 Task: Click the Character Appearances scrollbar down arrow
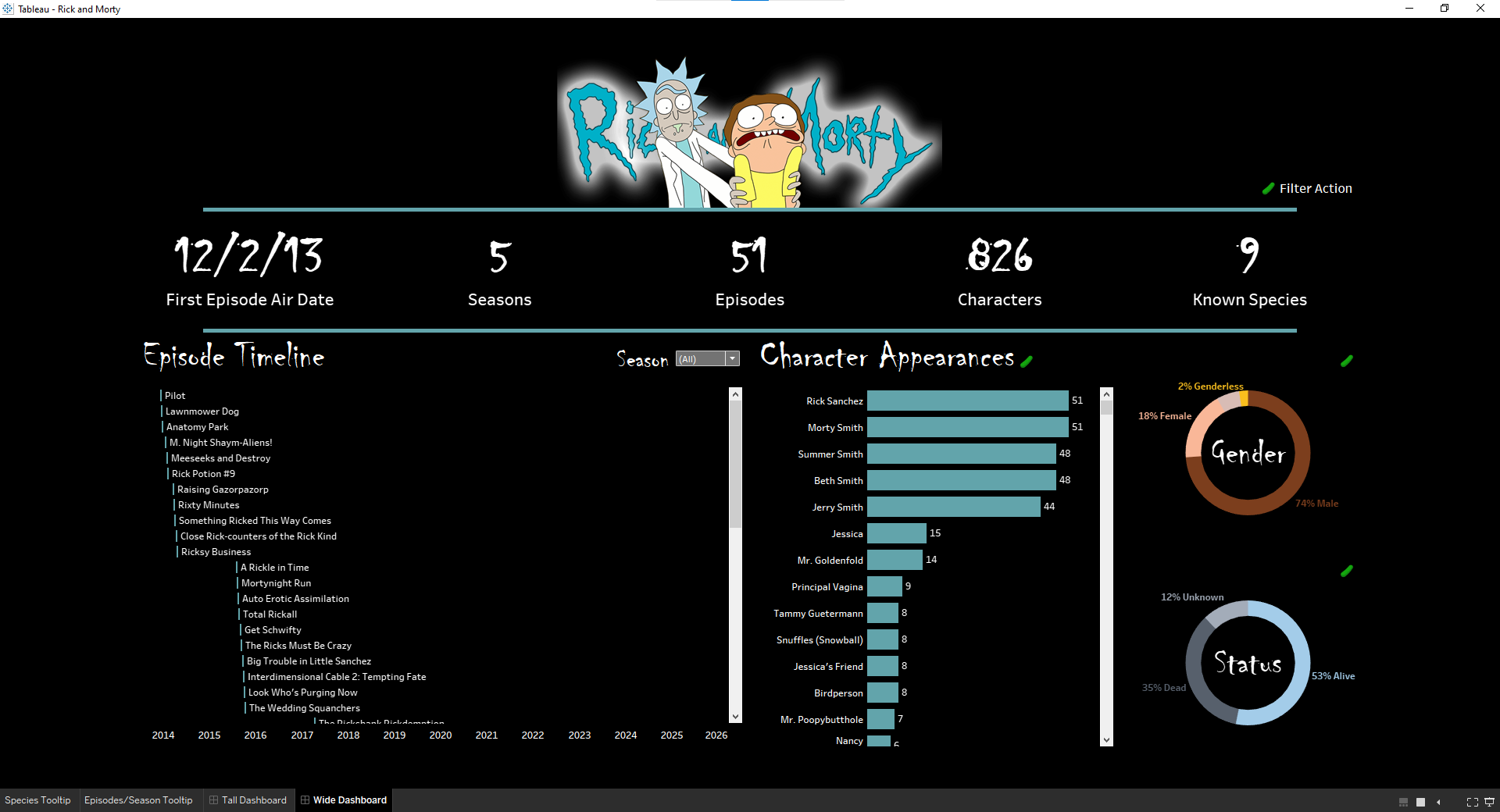(1106, 739)
